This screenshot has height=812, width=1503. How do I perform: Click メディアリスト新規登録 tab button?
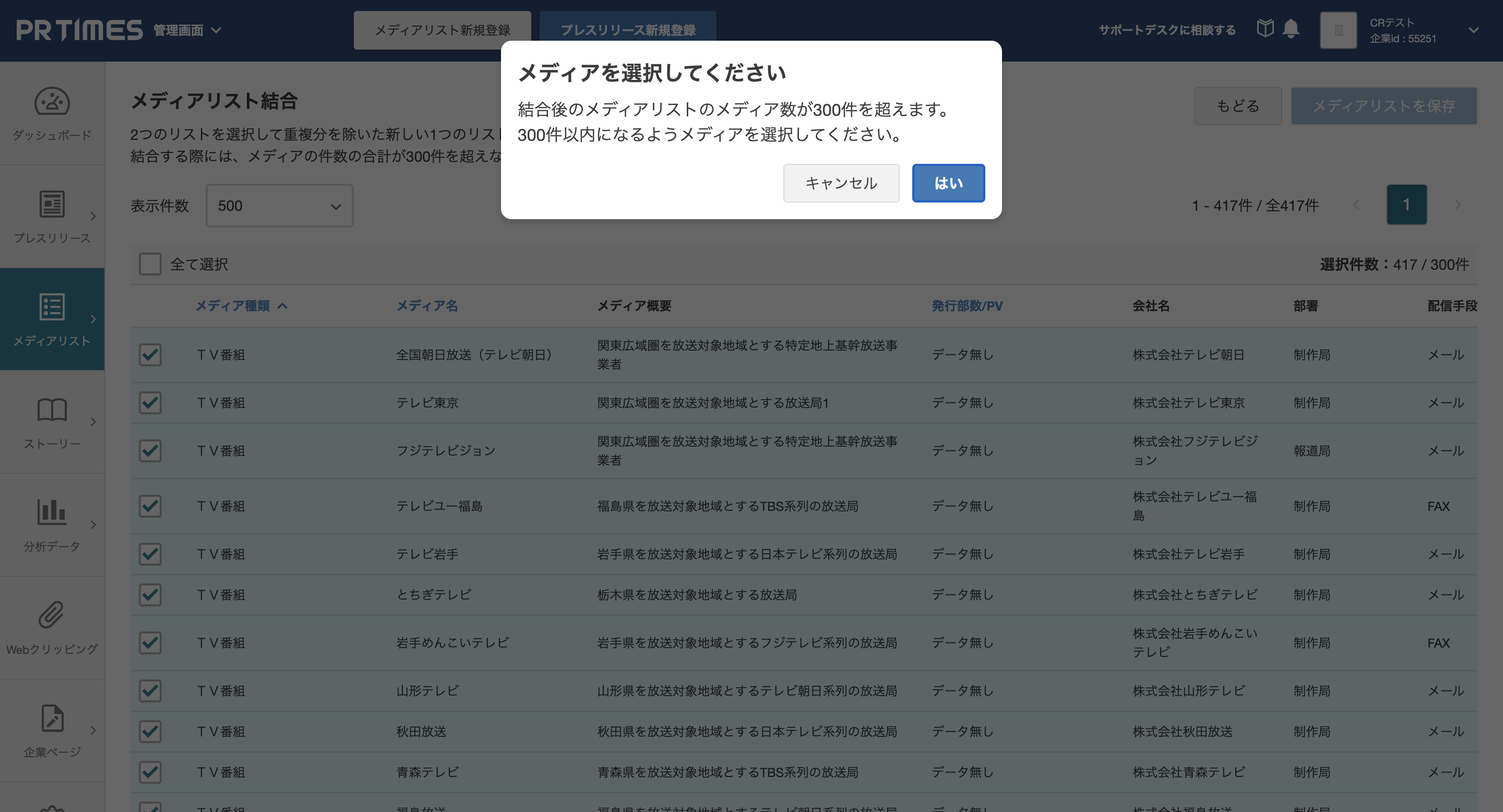(x=442, y=30)
